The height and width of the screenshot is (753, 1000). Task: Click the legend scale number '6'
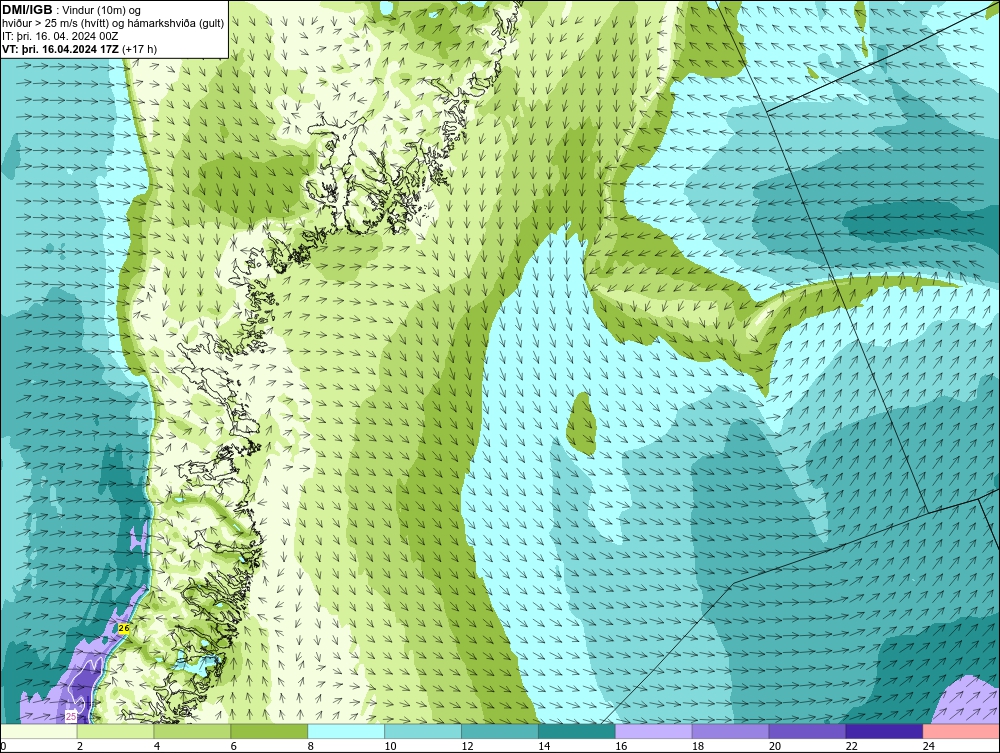[233, 746]
